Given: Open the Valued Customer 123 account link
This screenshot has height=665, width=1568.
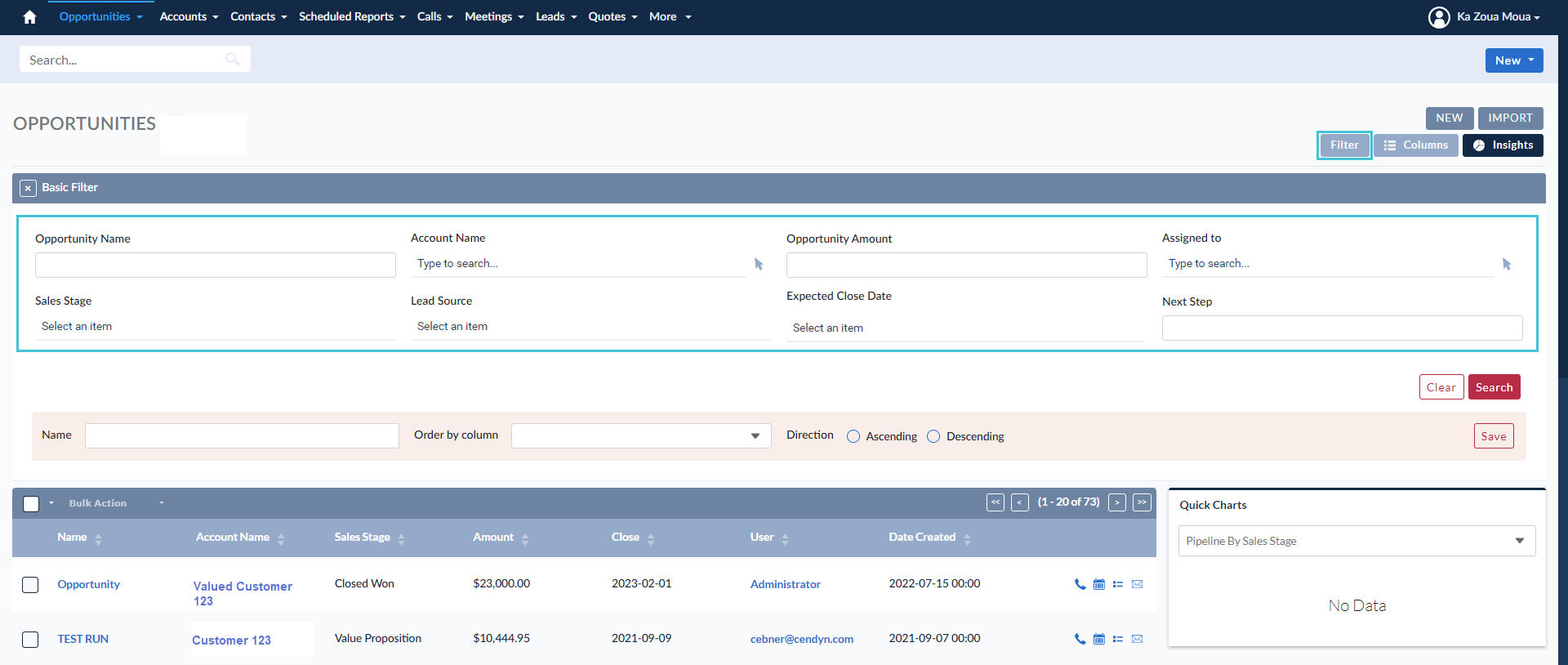Looking at the screenshot, I should tap(243, 594).
